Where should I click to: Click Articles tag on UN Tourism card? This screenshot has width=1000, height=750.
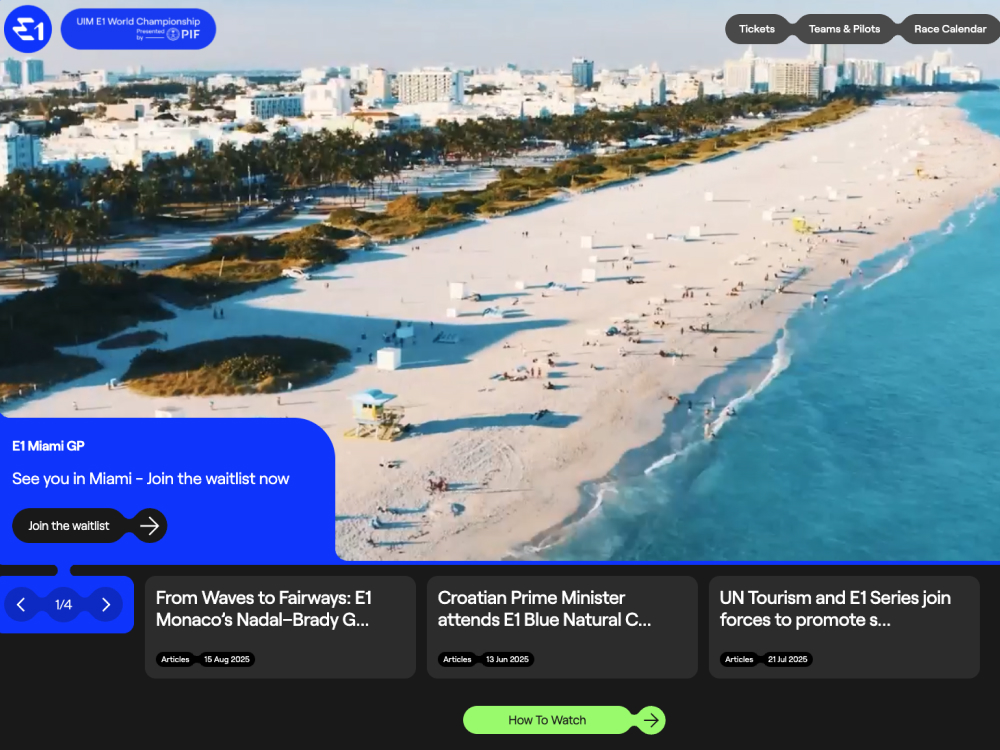pyautogui.click(x=739, y=660)
